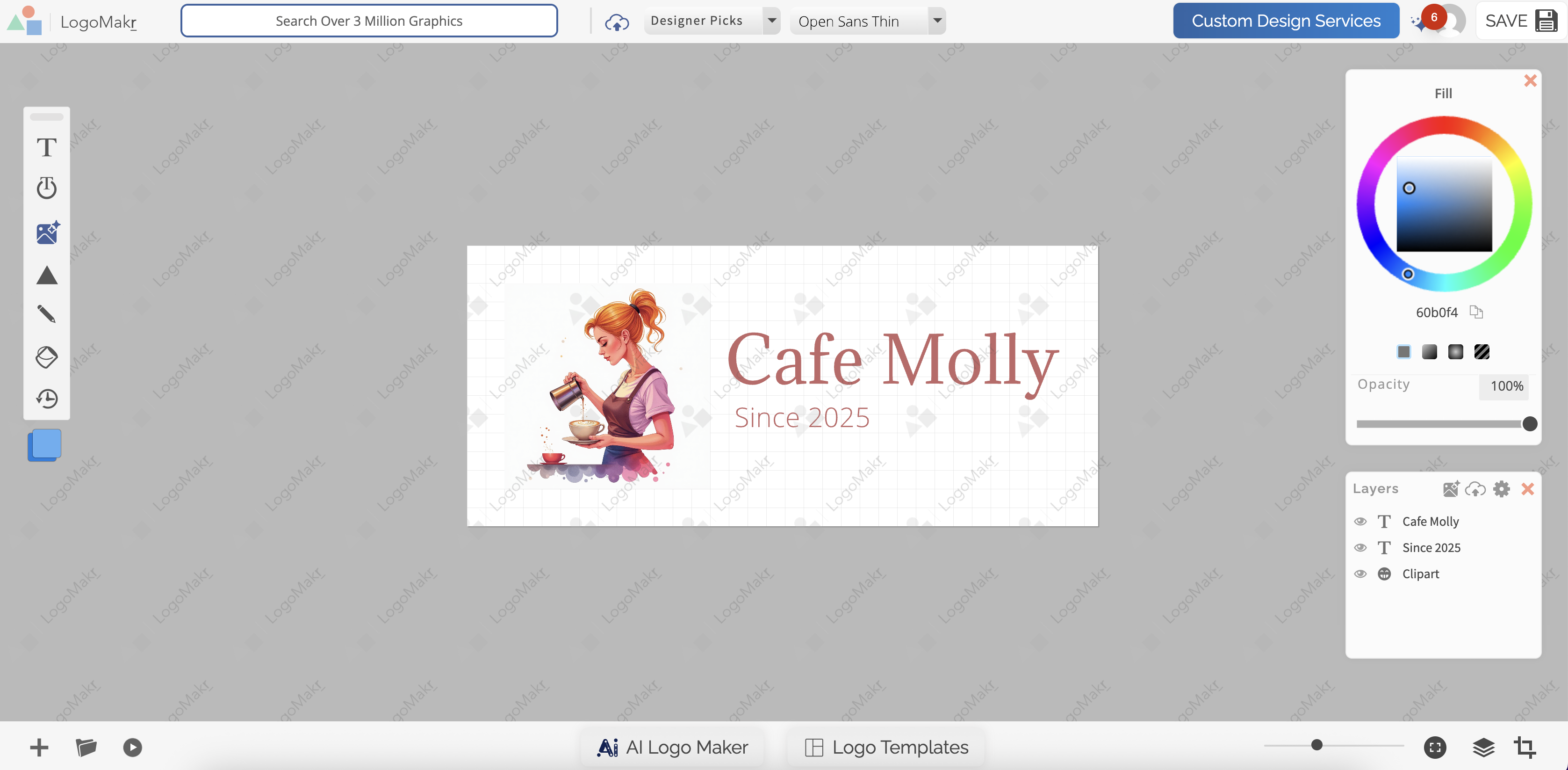Click the opacity slider handle

tap(1529, 423)
